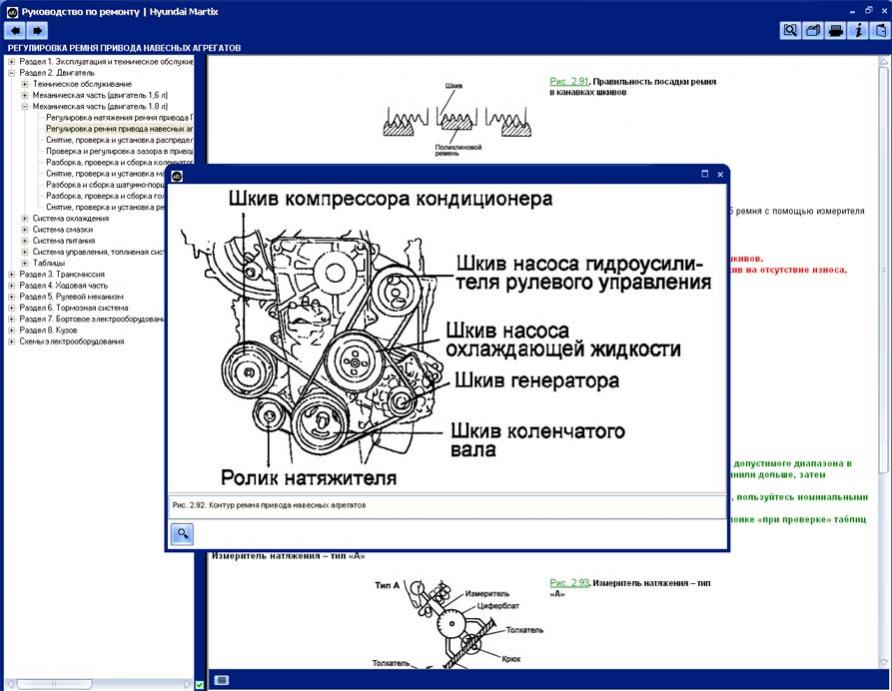Expand Раздел 6. Тормозная система node

[x=11, y=308]
